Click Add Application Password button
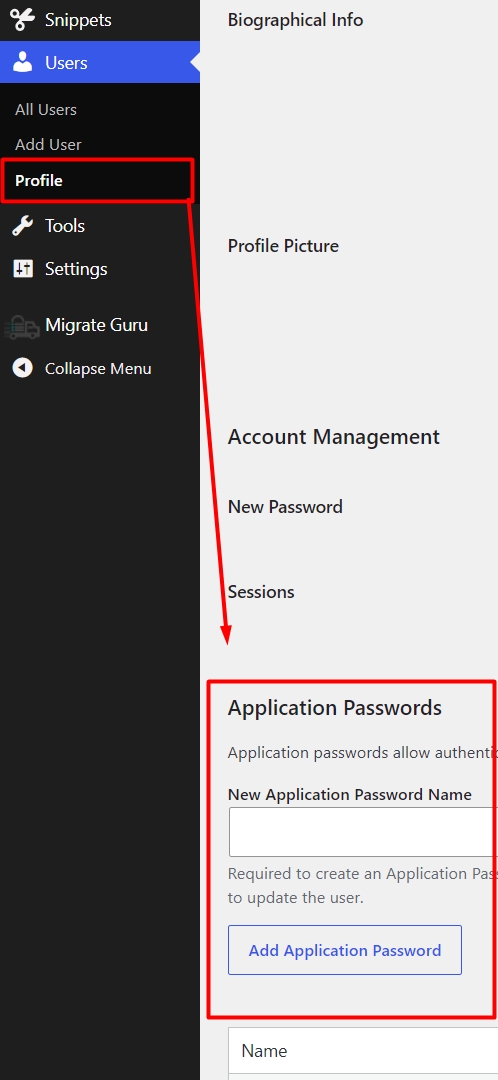498x1080 pixels. (x=345, y=950)
